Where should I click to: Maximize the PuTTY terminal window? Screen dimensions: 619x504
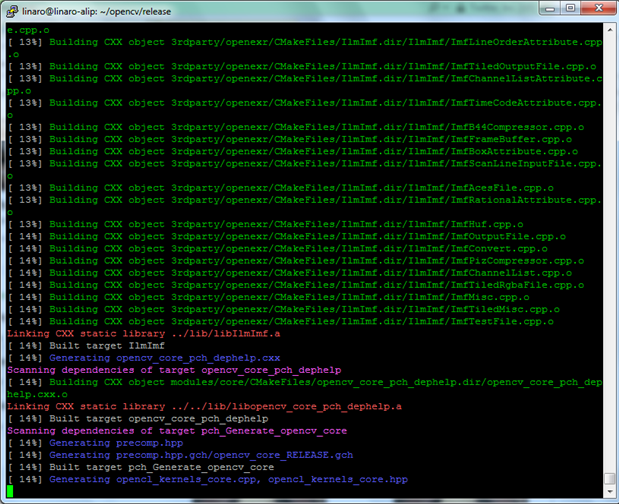(570, 8)
